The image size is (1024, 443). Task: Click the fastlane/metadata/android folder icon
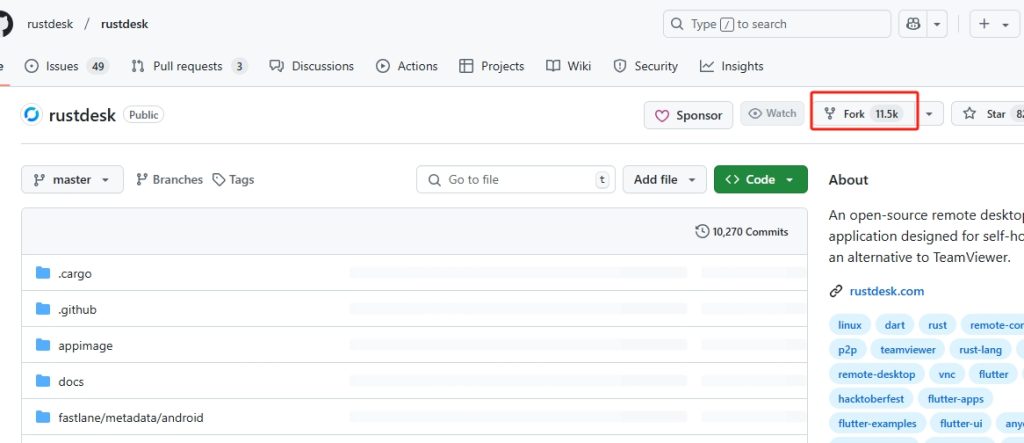coord(43,417)
